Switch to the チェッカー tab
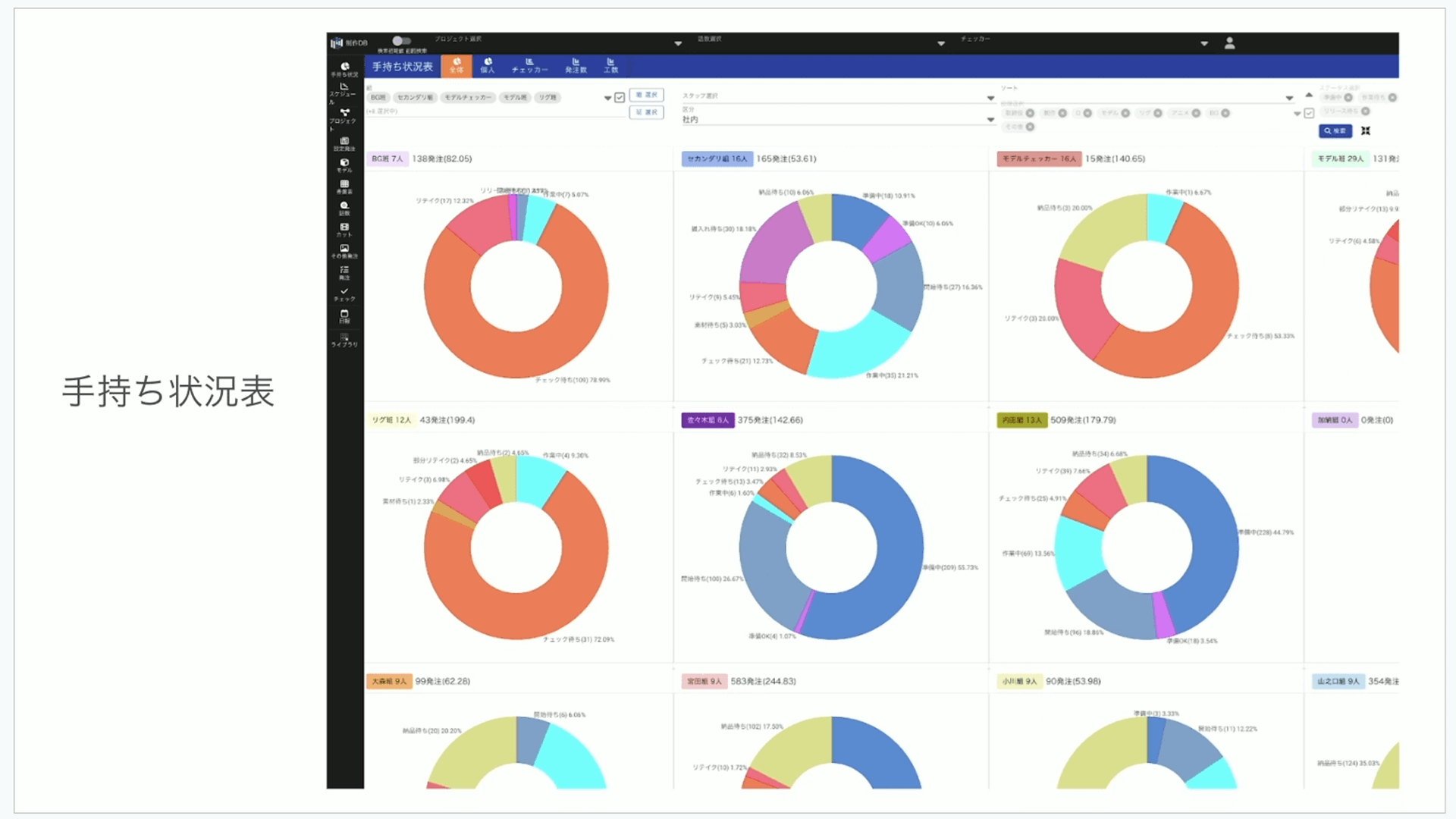This screenshot has height=819, width=1456. pyautogui.click(x=529, y=66)
